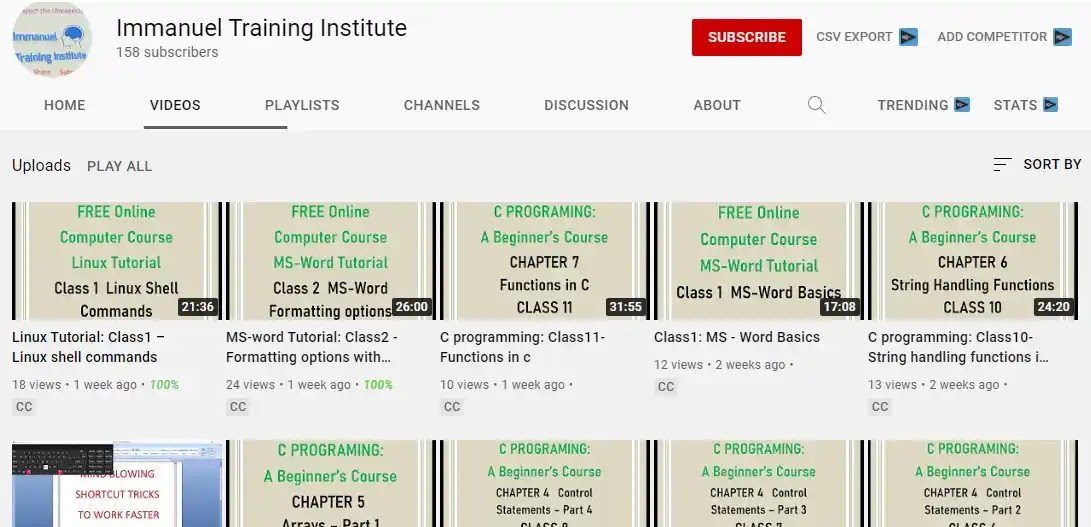Click CC badge under MS-word Tutorial Class2 video
This screenshot has width=1091, height=527.
(x=238, y=407)
